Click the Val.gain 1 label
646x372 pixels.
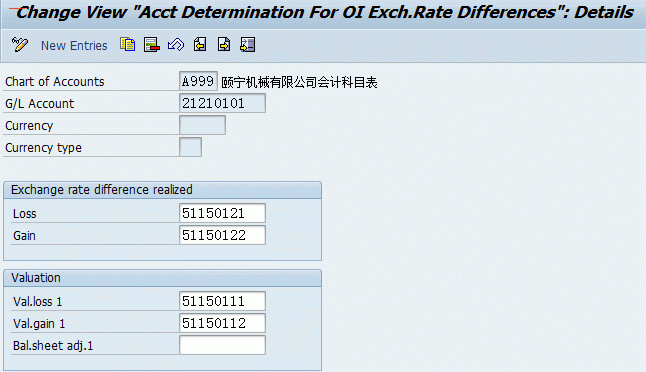pyautogui.click(x=39, y=324)
